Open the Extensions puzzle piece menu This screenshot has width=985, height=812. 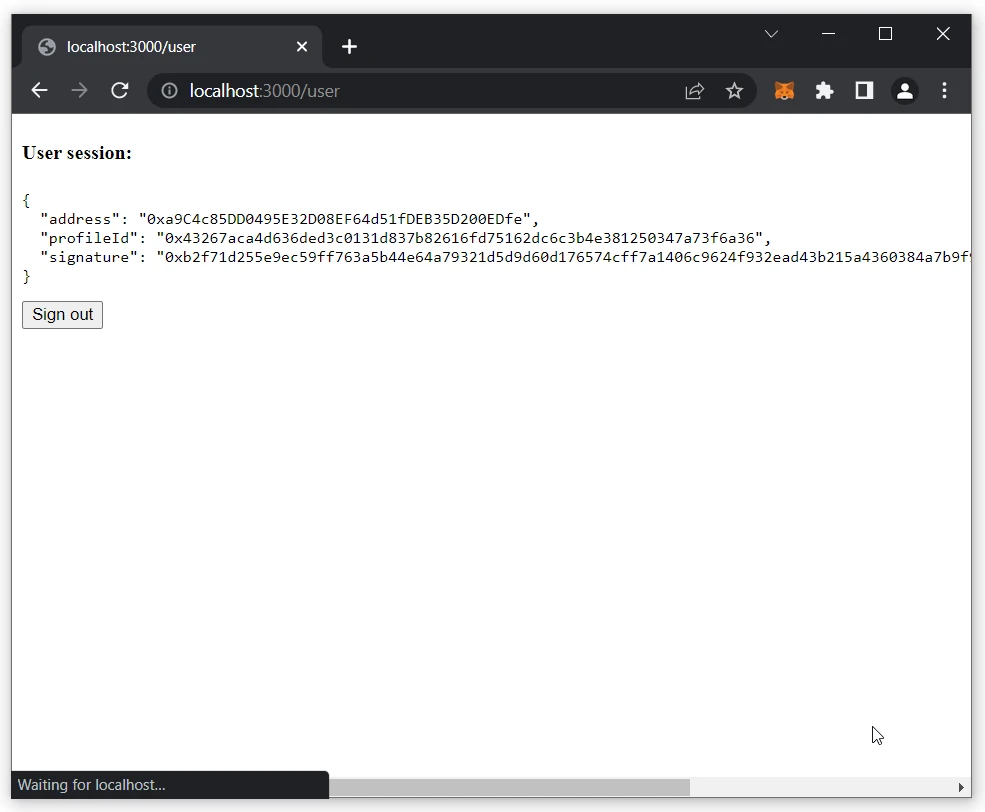[824, 91]
